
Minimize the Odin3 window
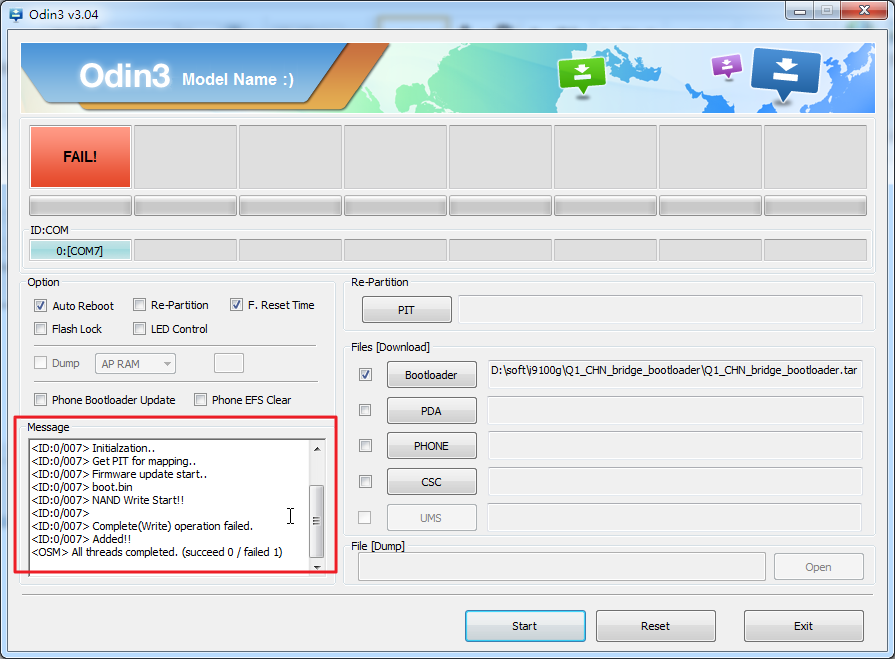[800, 11]
